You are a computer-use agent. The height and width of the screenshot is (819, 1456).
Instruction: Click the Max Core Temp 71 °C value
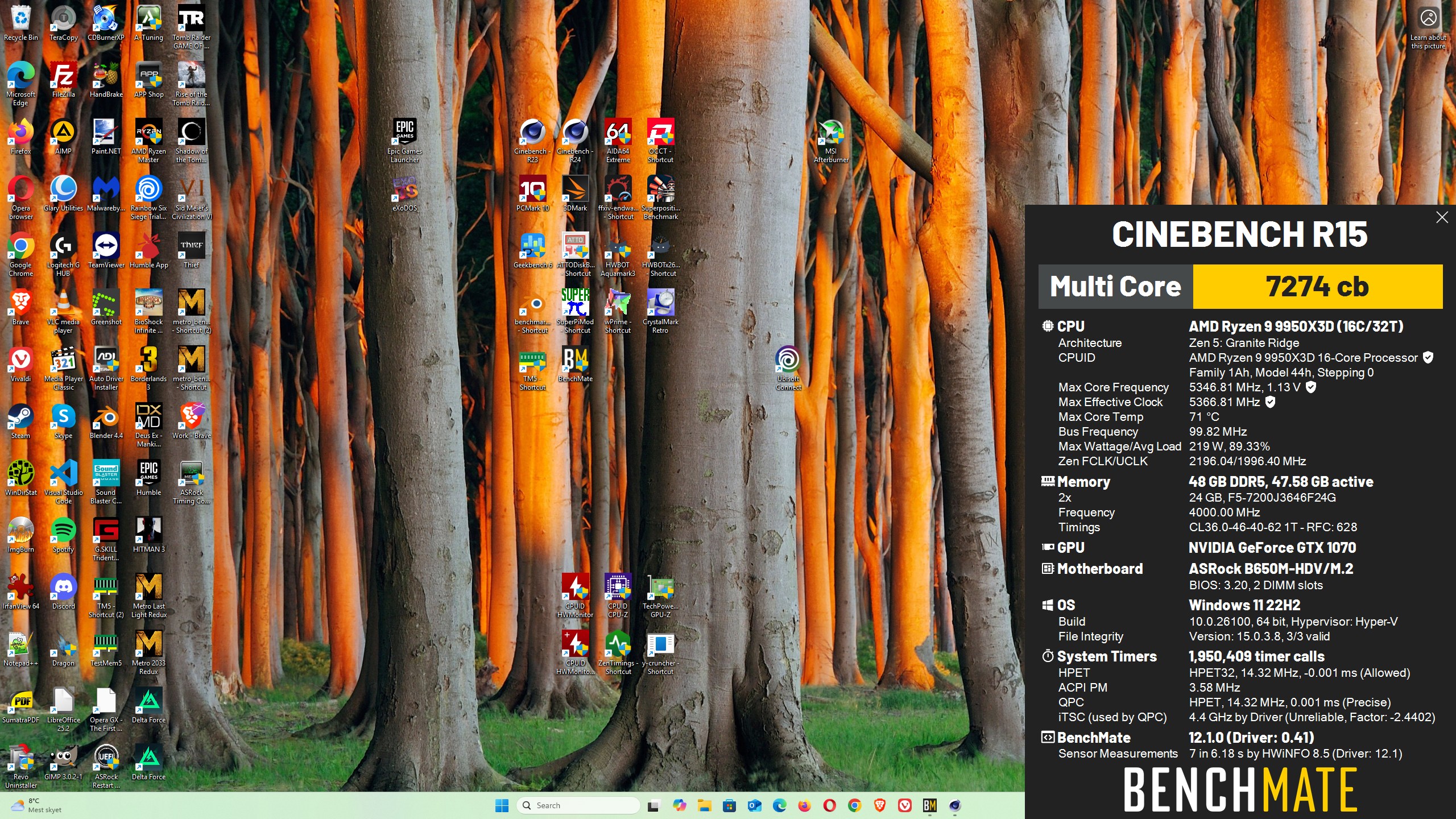[1204, 417]
